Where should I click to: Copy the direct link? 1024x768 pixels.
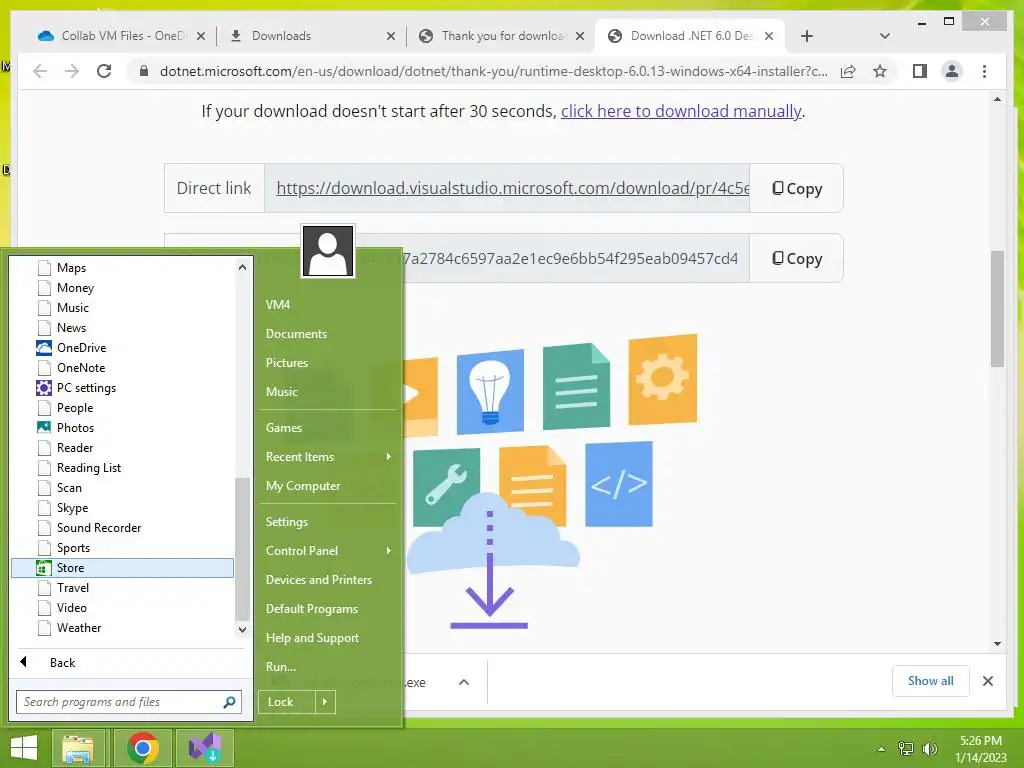click(796, 189)
